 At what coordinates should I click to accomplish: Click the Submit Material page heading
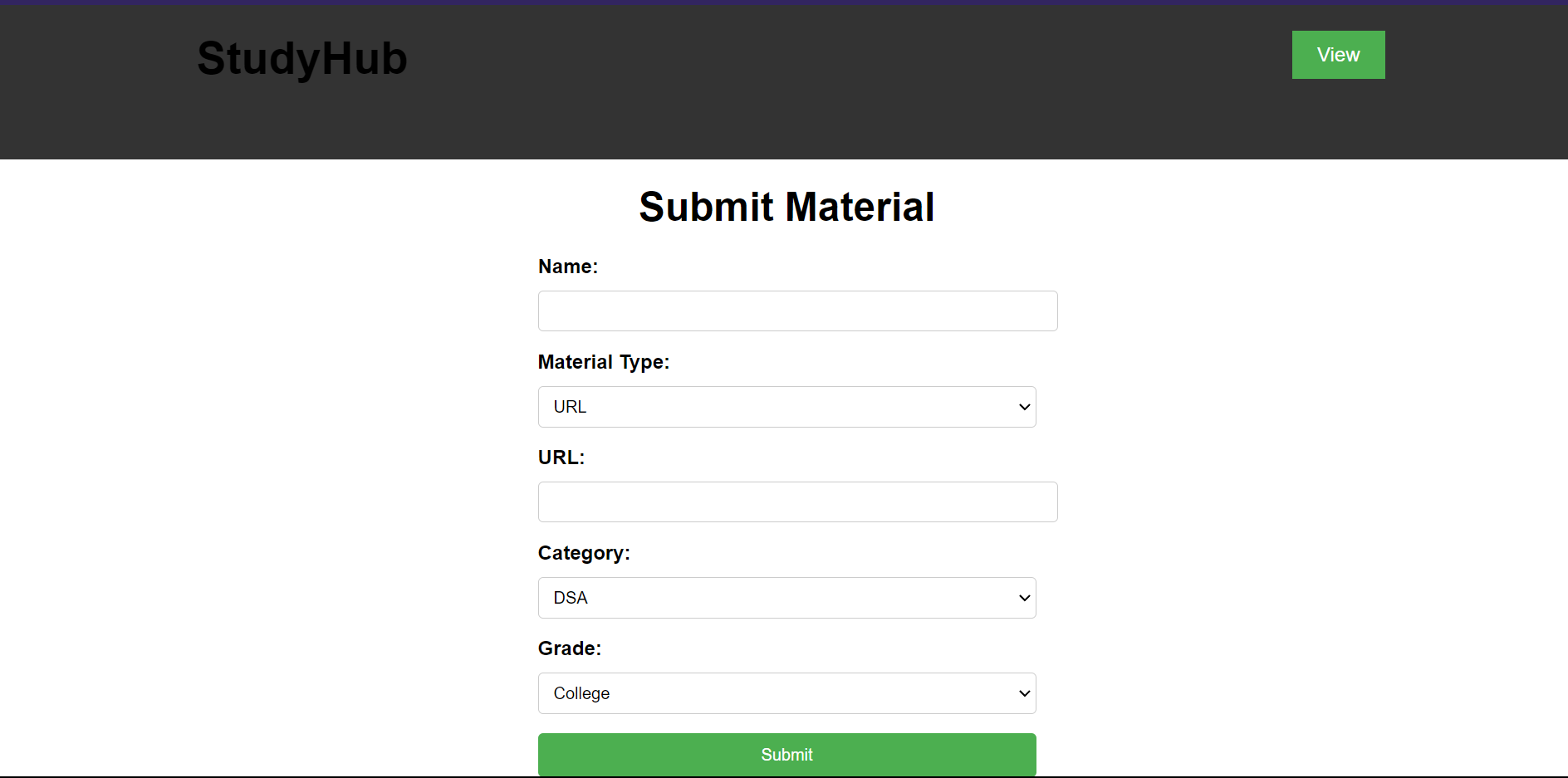(x=786, y=207)
